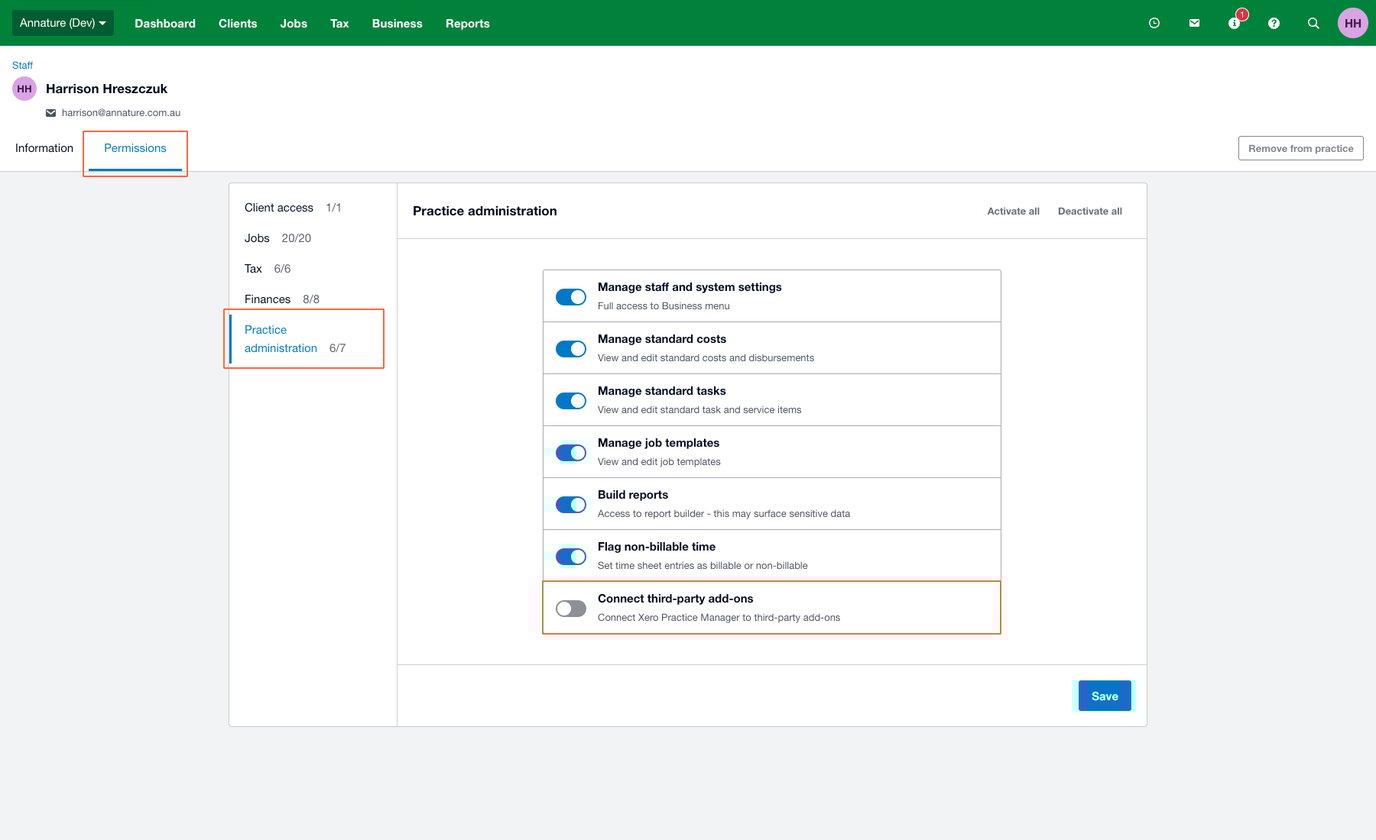Click the search magnifier icon
This screenshot has height=840, width=1376.
[x=1314, y=23]
